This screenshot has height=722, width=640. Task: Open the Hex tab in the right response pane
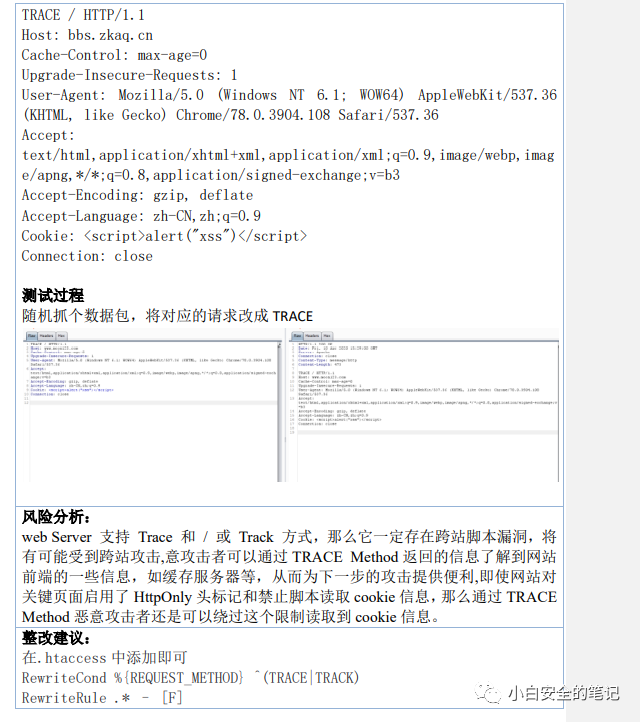pos(327,336)
